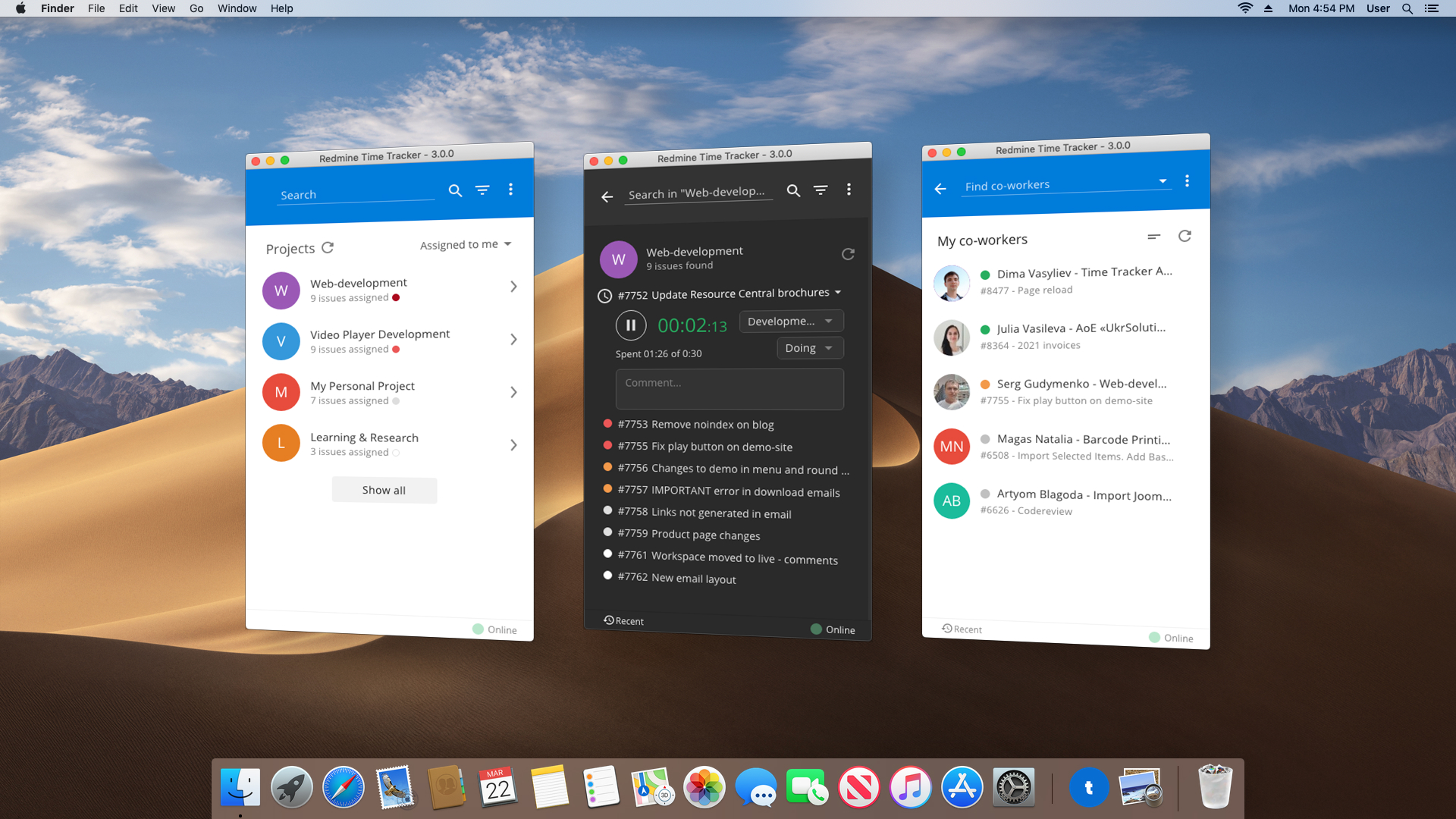Open the Doing status dropdown
Screen dimensions: 1456x819
pos(810,348)
